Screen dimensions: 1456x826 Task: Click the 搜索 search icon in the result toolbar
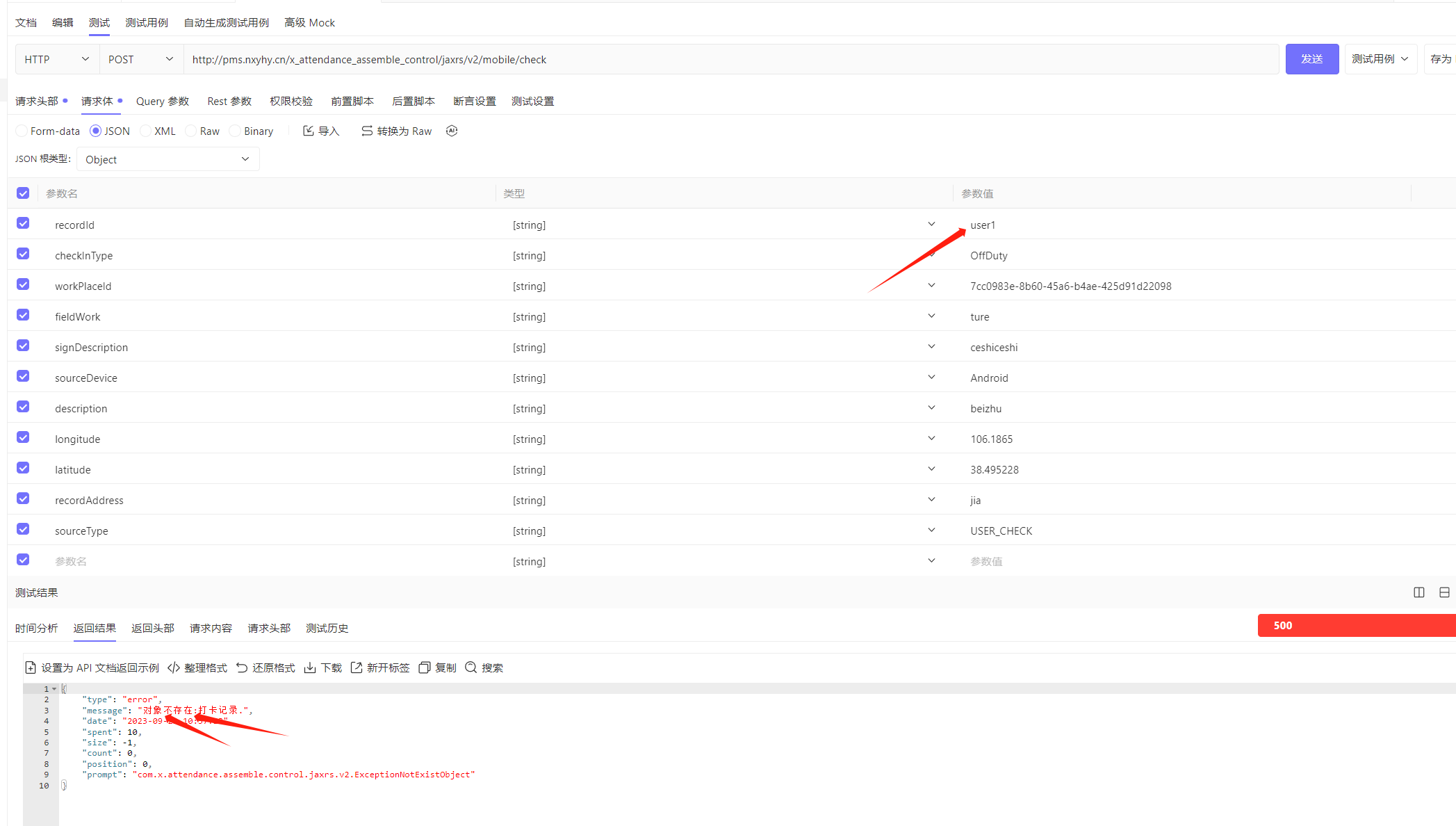(471, 667)
